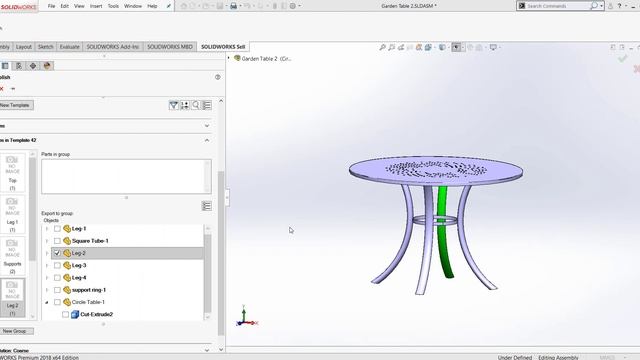This screenshot has width=640, height=360.
Task: Uncheck the Leg-2 checkbox
Action: click(57, 253)
